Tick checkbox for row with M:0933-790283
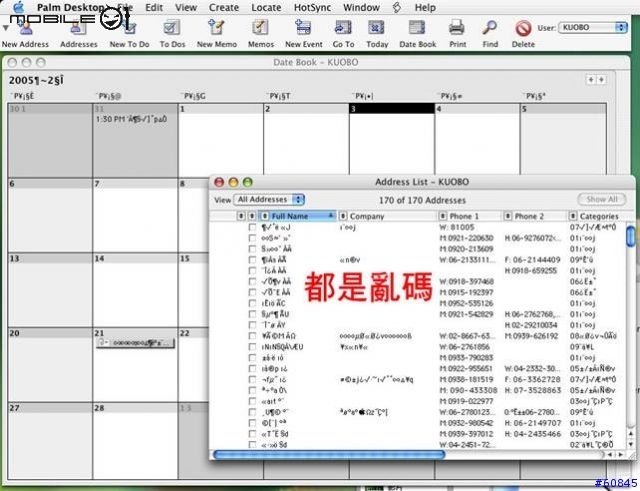The width and height of the screenshot is (640, 491). [252, 358]
